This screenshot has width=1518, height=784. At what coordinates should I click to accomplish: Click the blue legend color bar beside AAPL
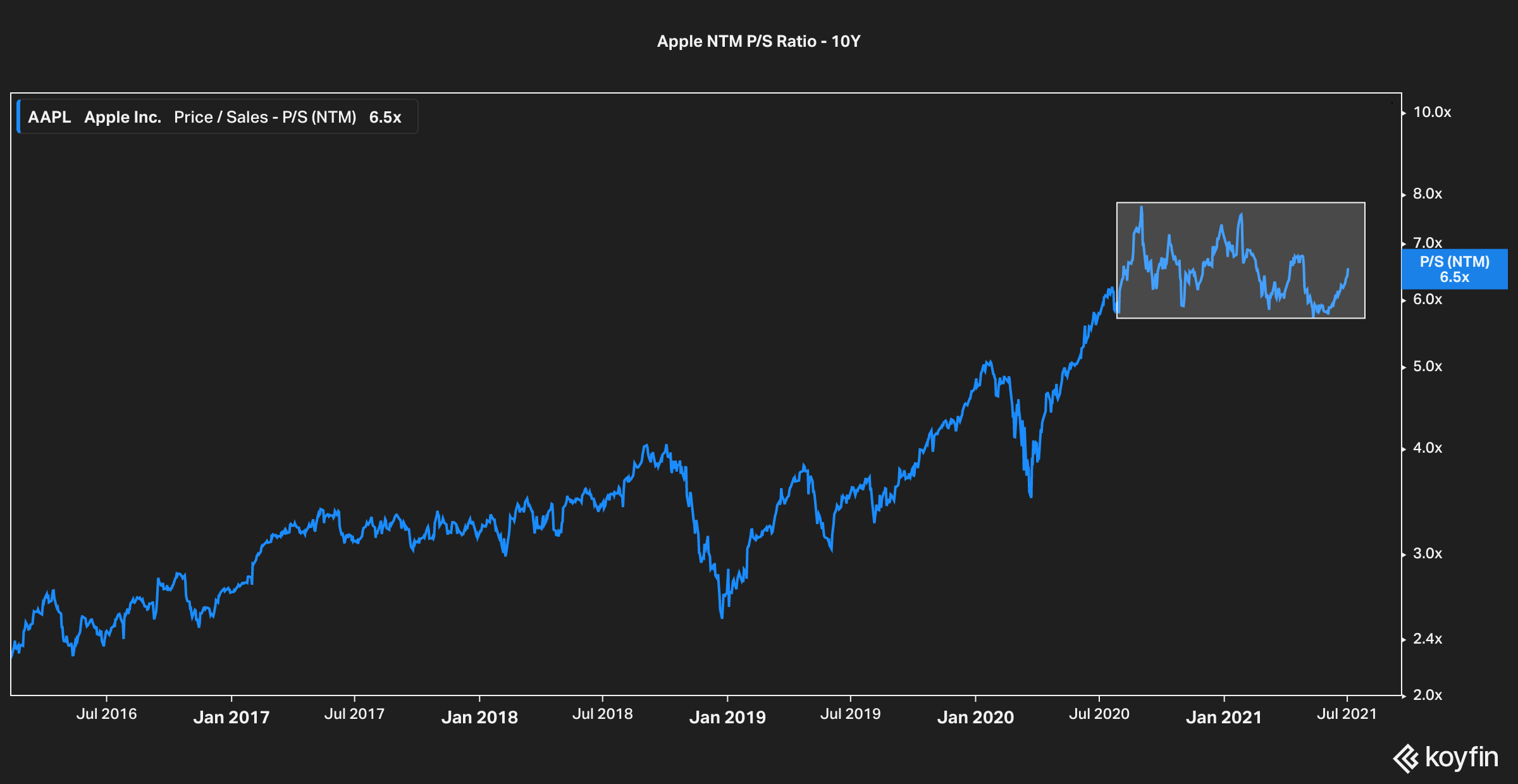click(x=19, y=116)
